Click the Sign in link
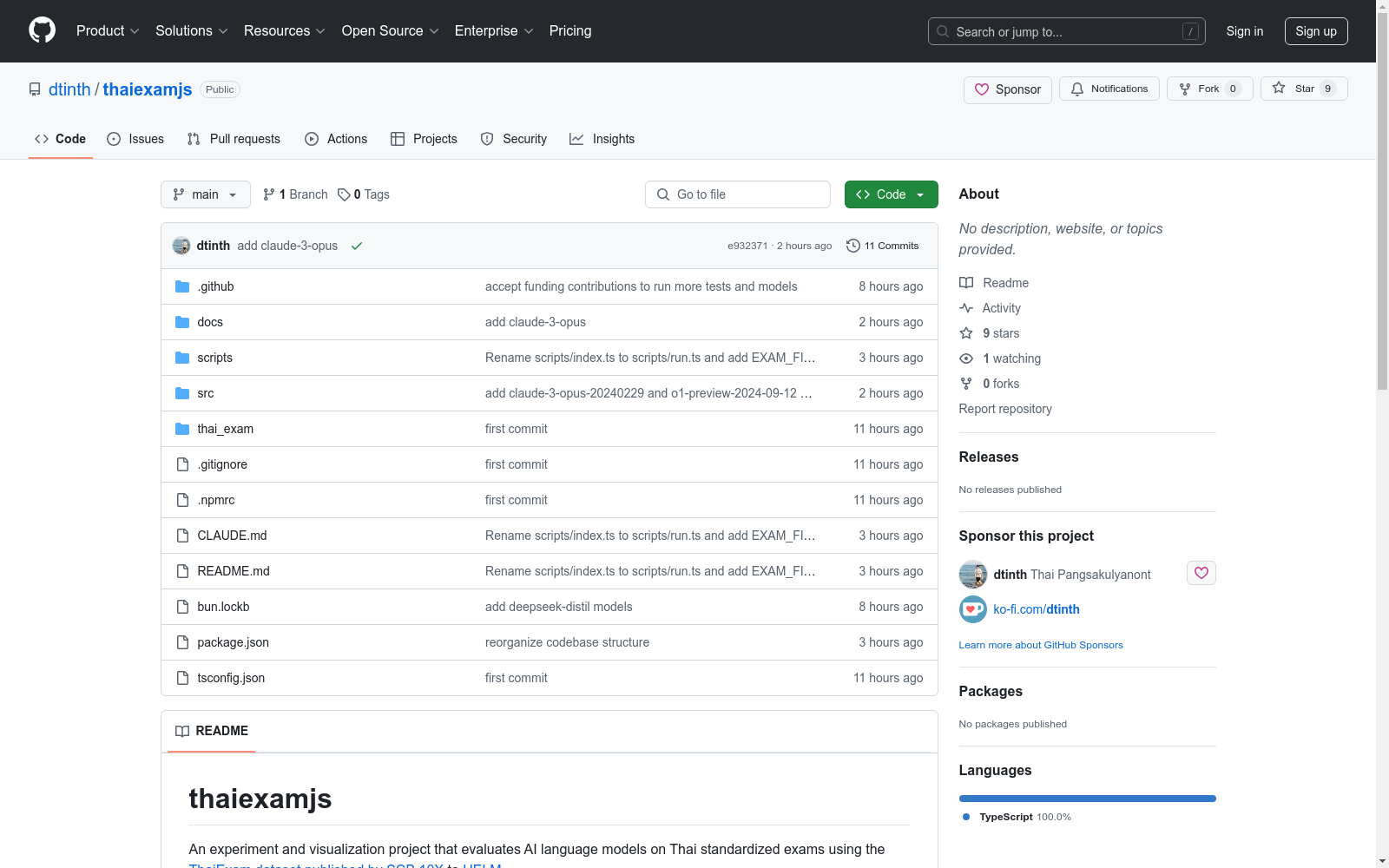Screen dimensions: 1389x868 coord(1245,31)
